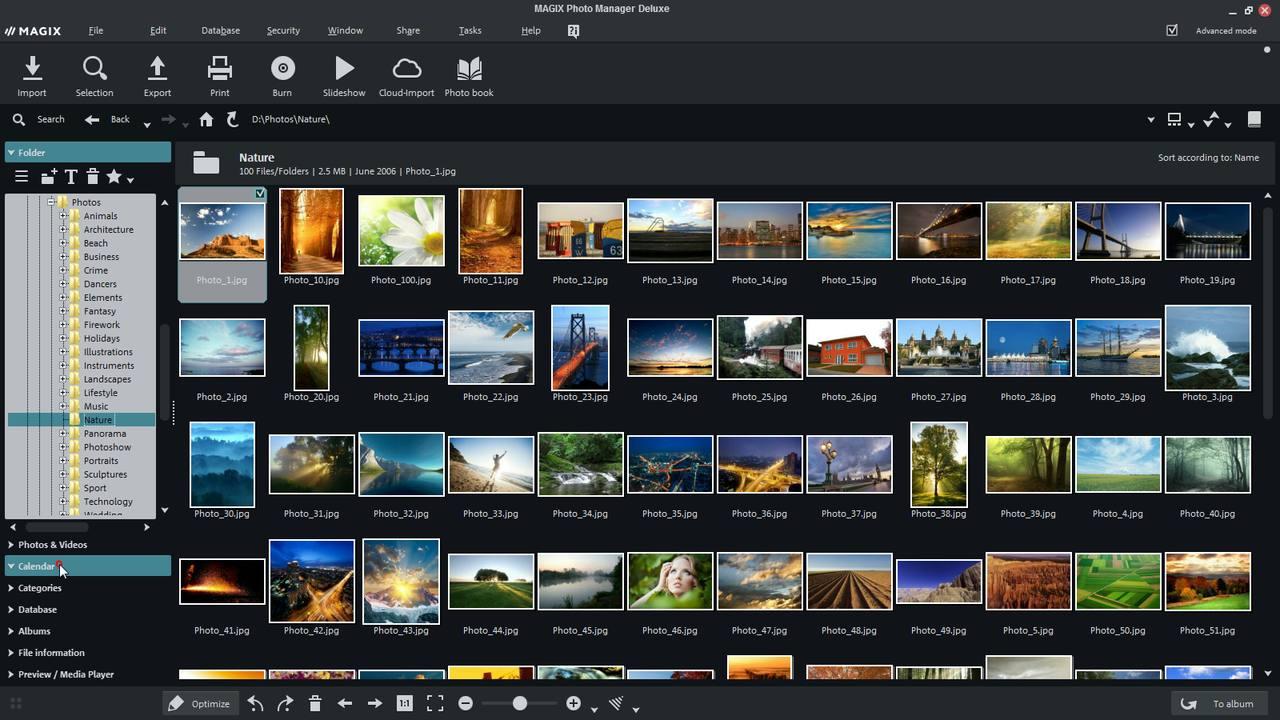1280x720 pixels.
Task: Open the Tasks menu
Action: pos(469,31)
